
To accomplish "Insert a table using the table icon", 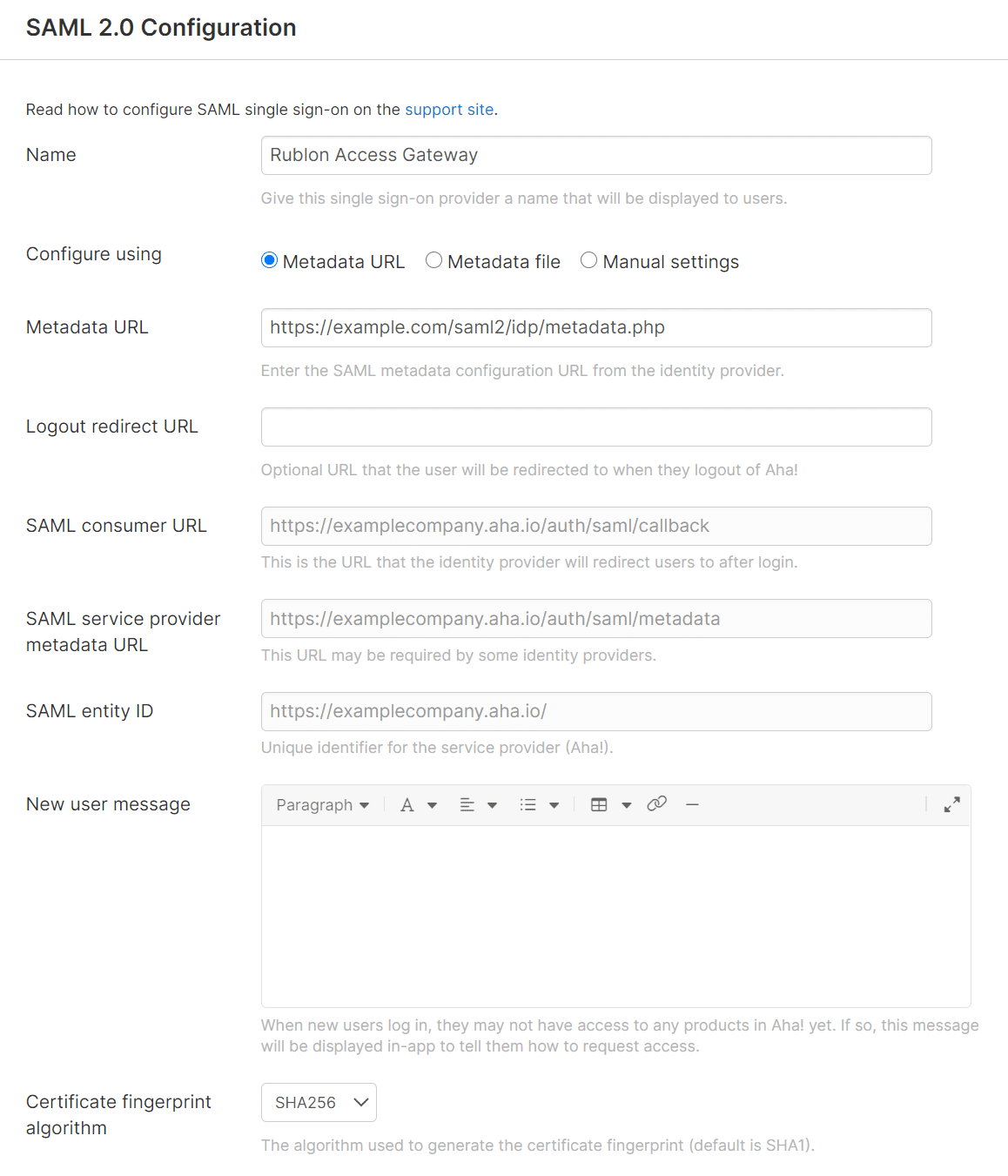I will [x=599, y=805].
